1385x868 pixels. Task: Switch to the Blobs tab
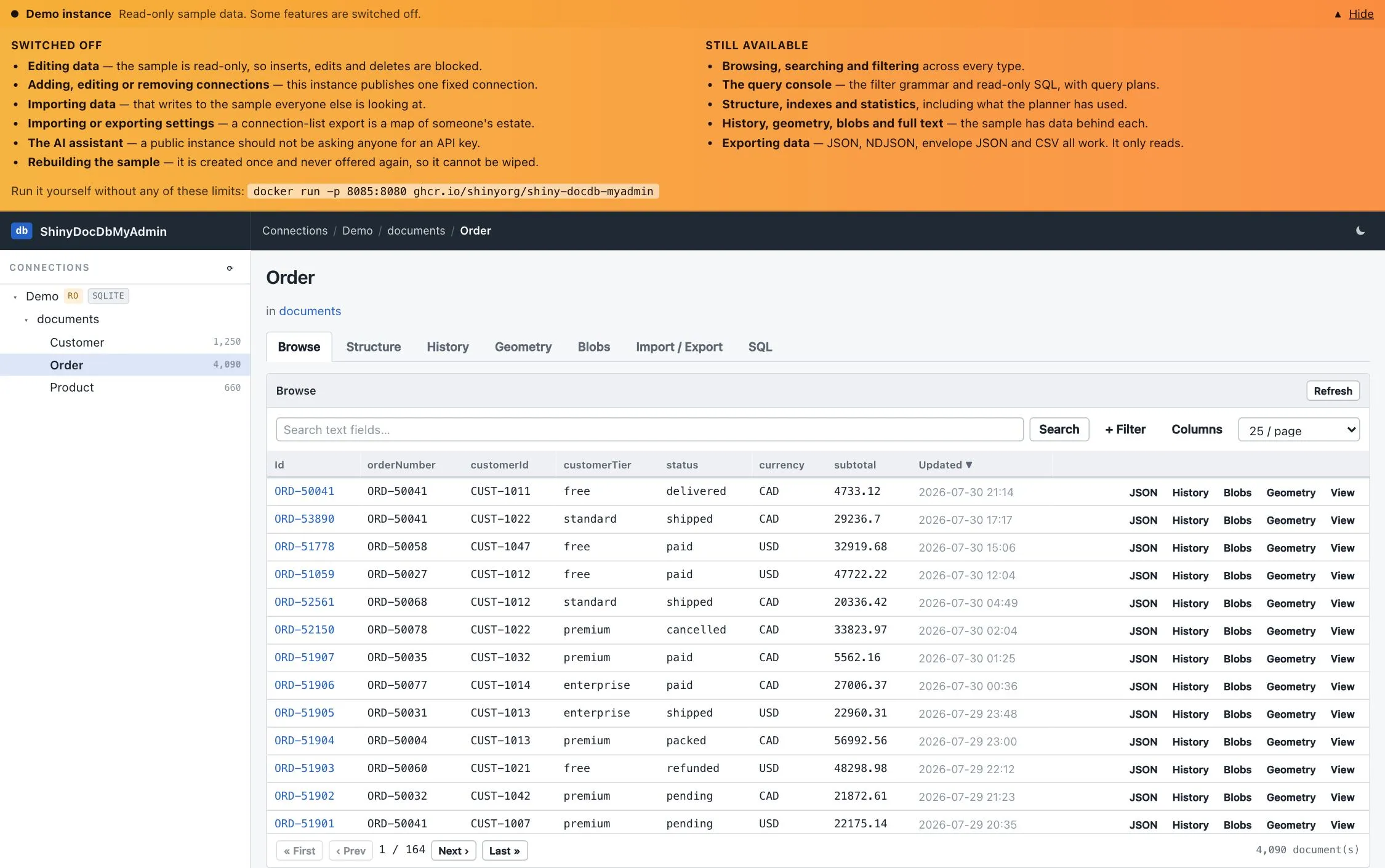593,347
